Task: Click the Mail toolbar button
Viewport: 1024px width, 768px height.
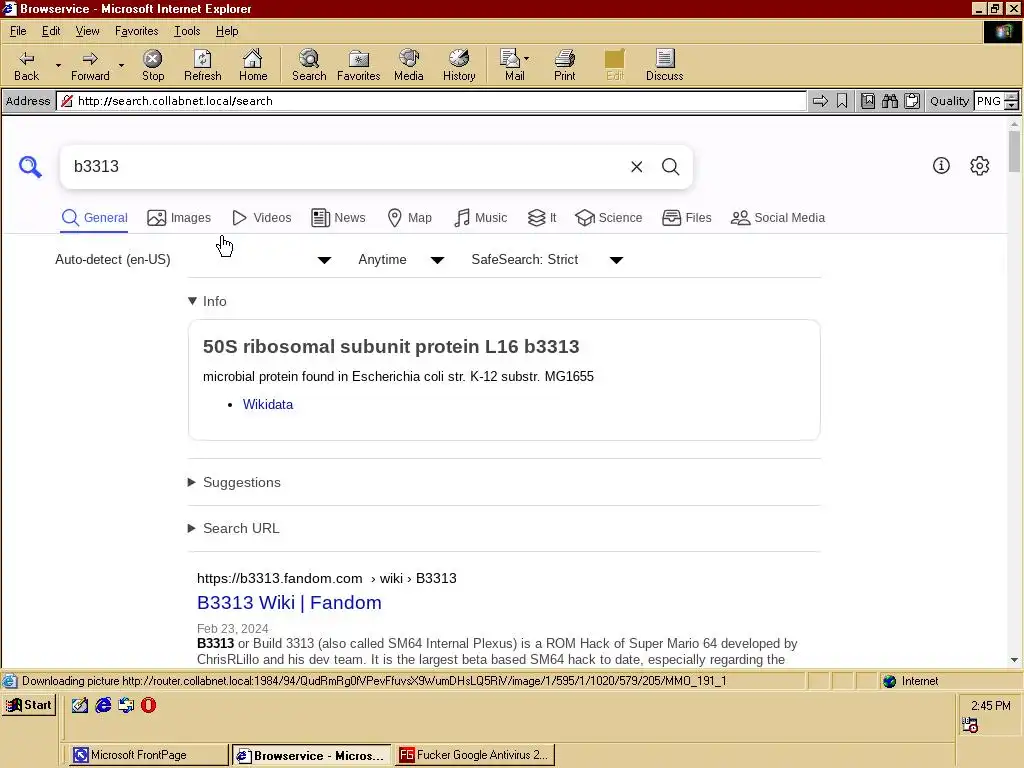Action: [x=515, y=65]
